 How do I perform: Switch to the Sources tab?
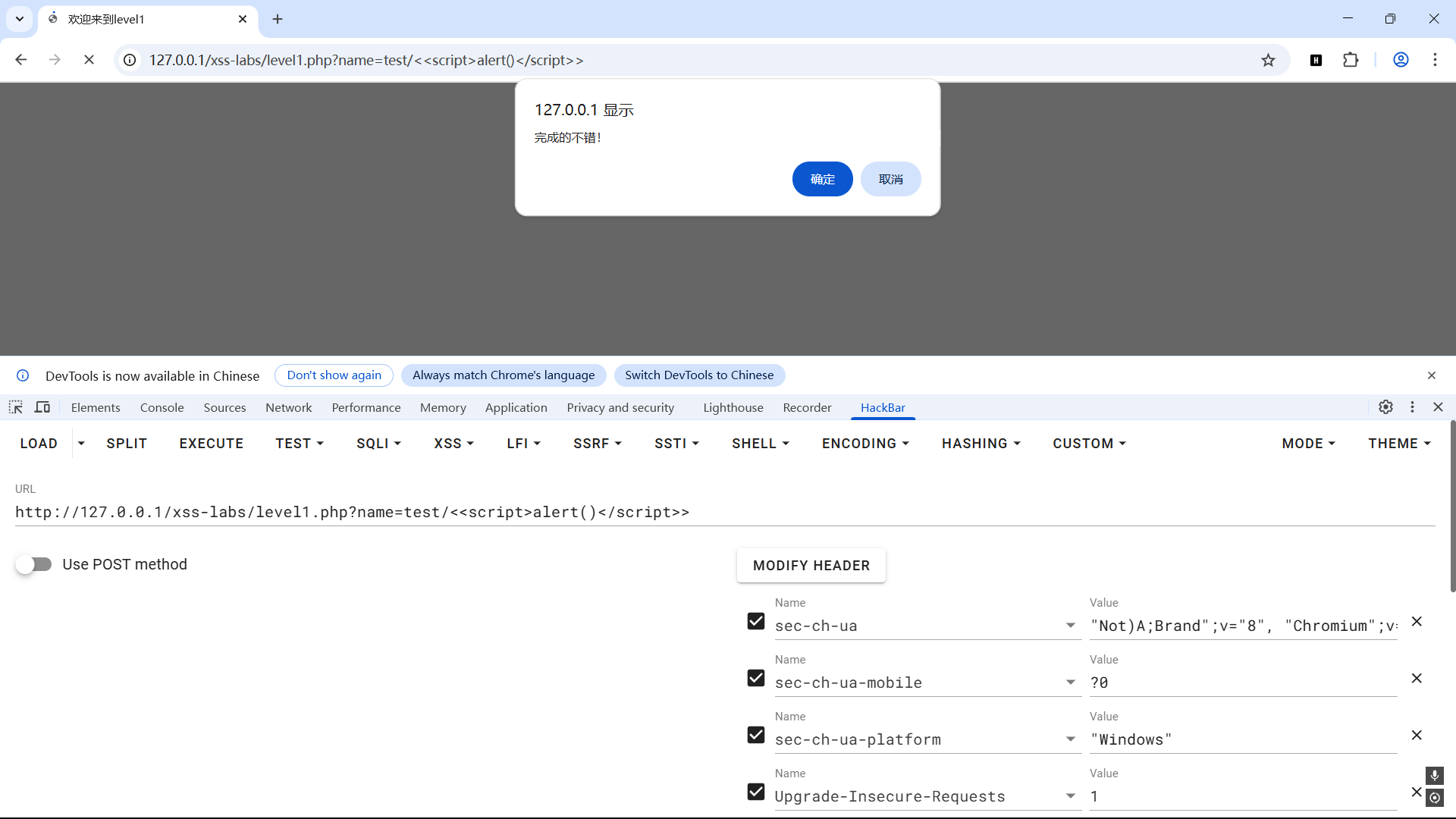[224, 407]
